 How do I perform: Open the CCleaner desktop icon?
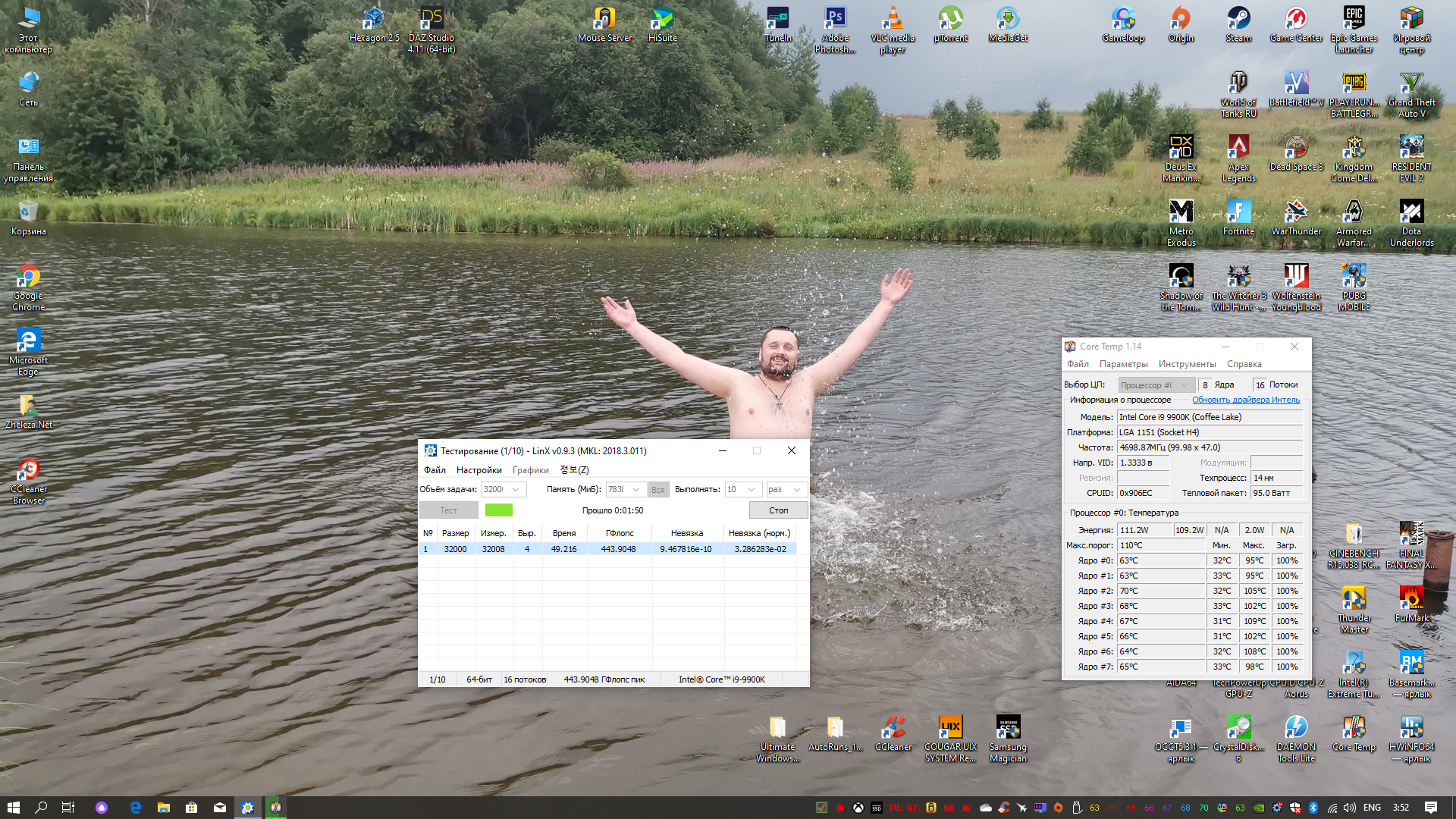893,728
